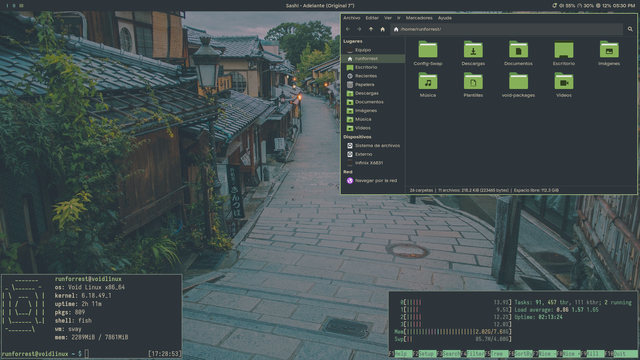Open Documentos in the sidebar places
Screen dimensions: 640x360
373,102
